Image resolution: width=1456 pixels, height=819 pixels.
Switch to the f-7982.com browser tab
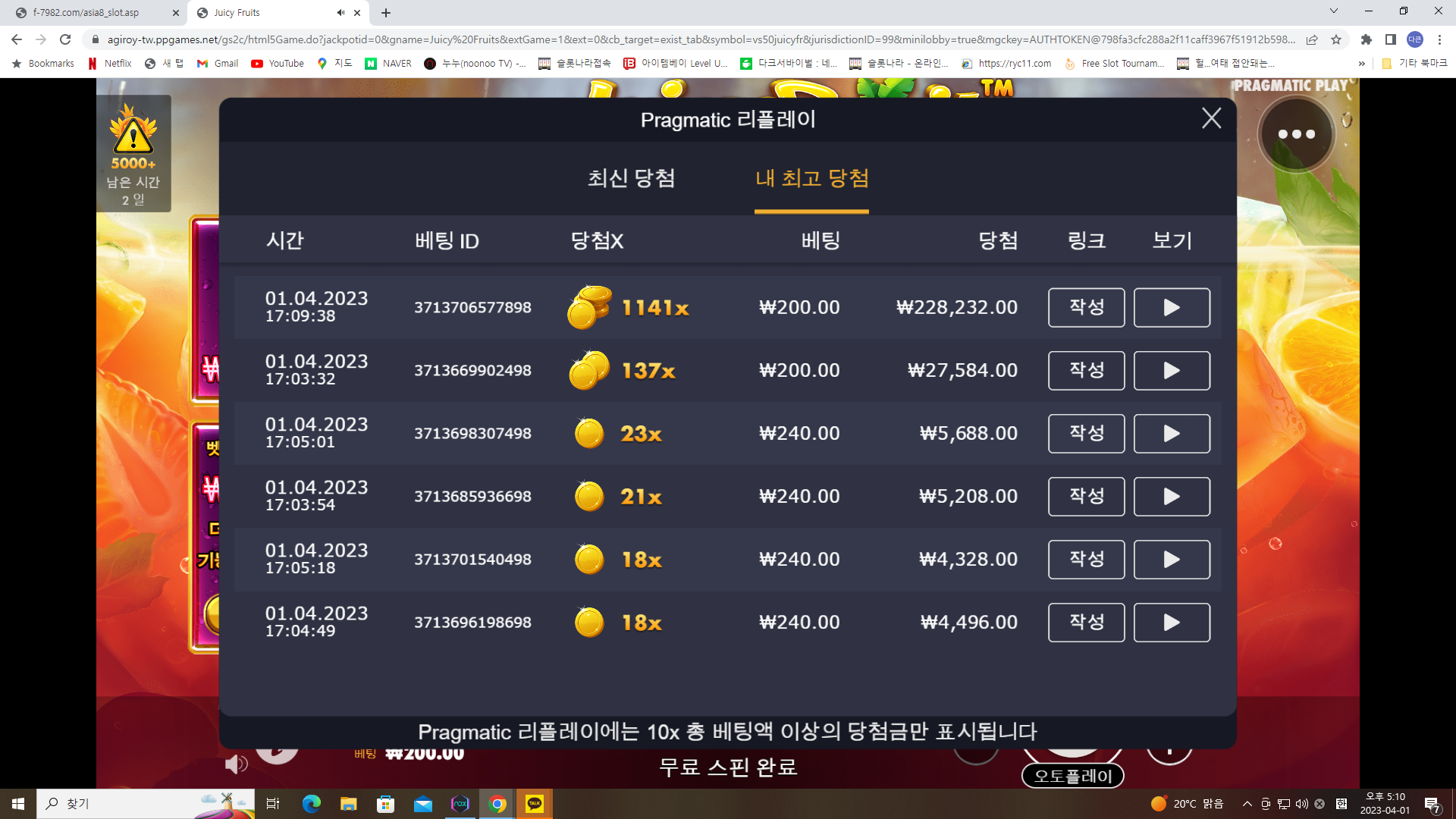[95, 13]
